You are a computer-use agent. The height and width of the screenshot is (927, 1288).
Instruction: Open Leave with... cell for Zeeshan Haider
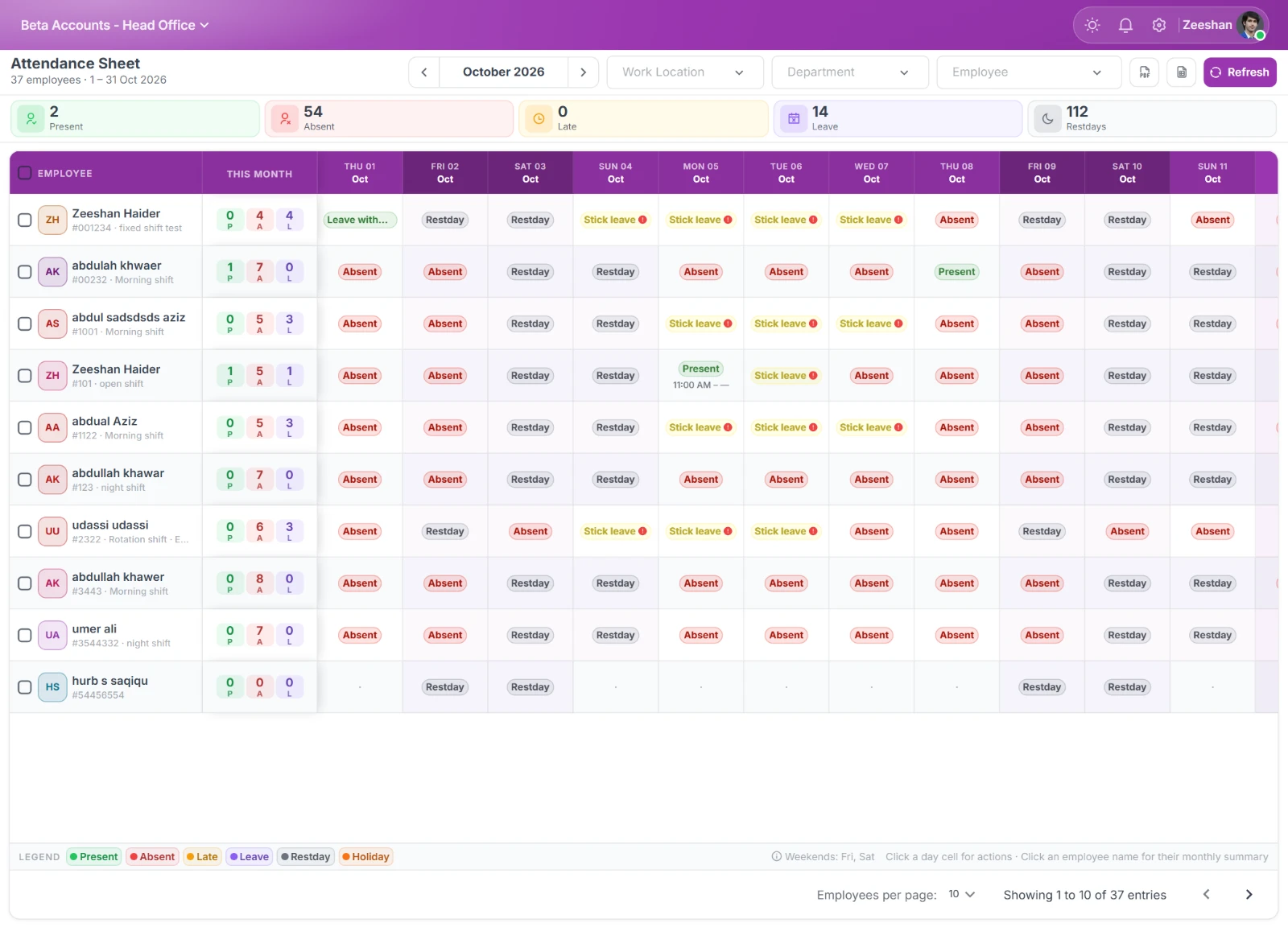tap(360, 220)
